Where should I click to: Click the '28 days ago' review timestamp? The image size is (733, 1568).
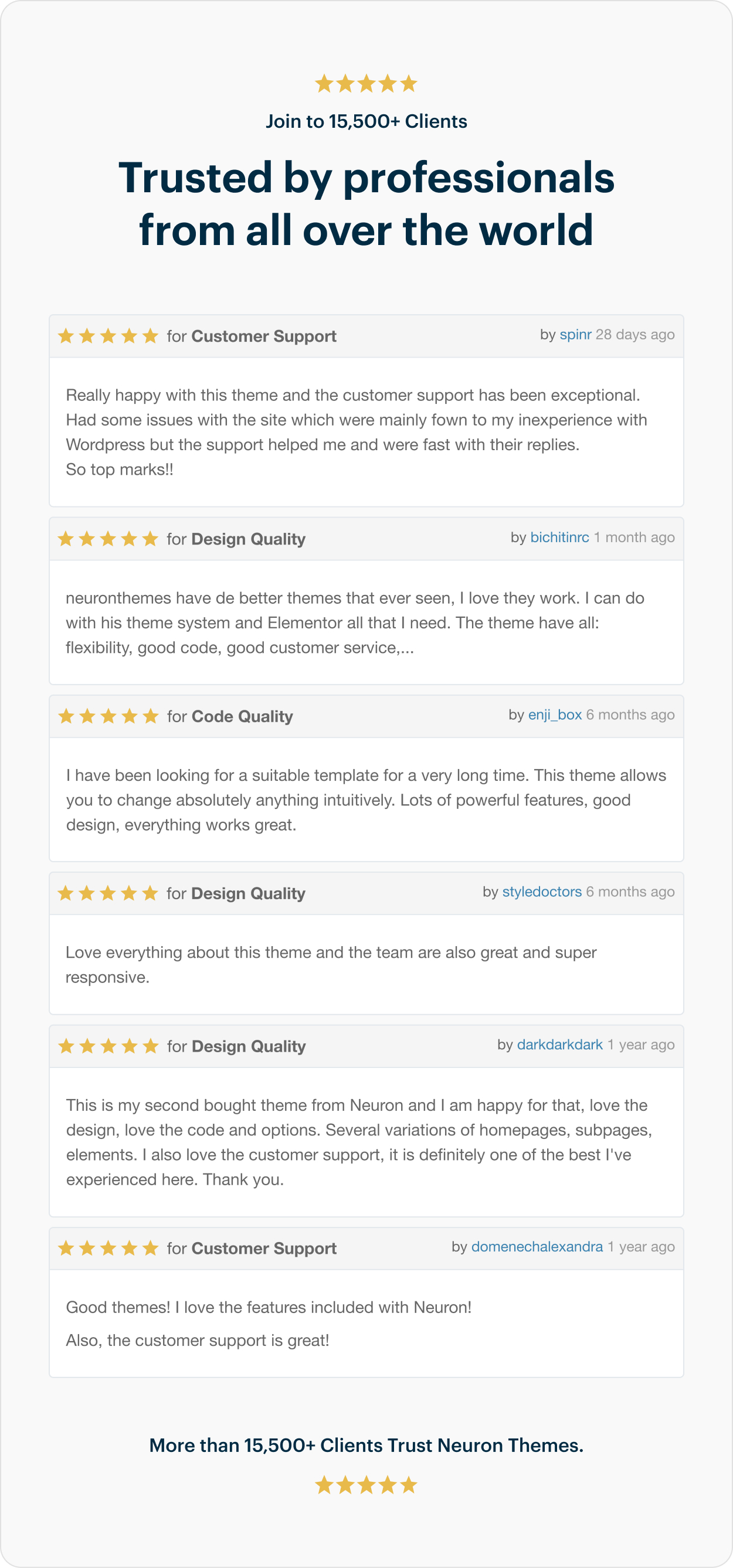(635, 335)
